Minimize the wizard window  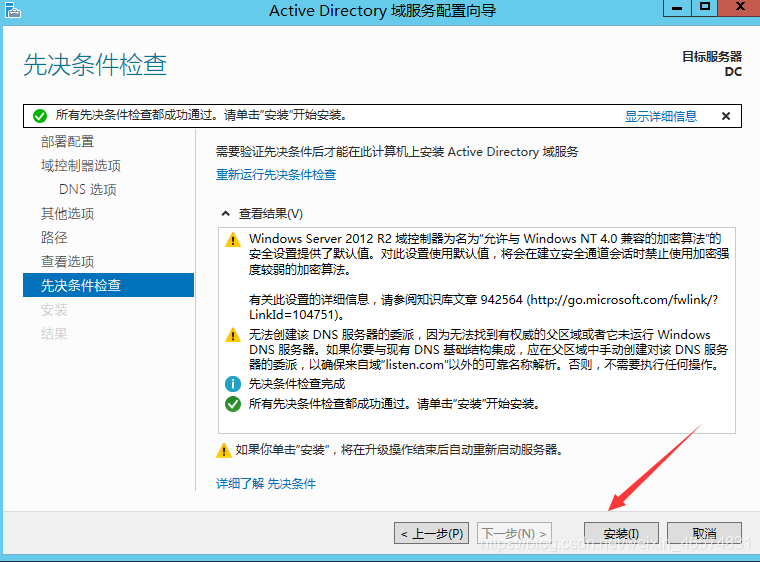click(x=677, y=8)
